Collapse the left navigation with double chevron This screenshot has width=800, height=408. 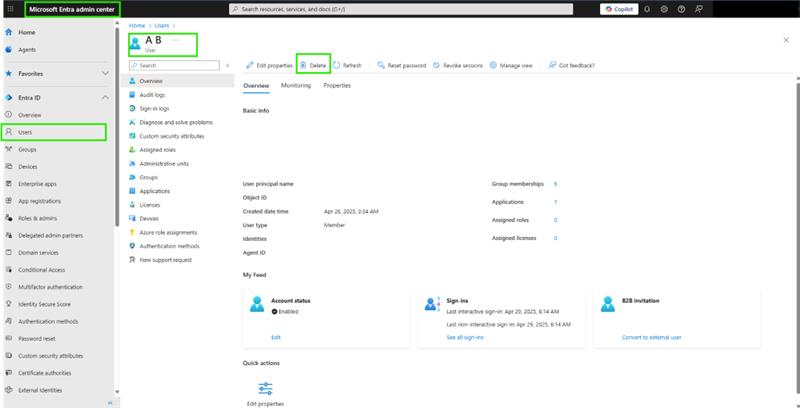(x=110, y=403)
